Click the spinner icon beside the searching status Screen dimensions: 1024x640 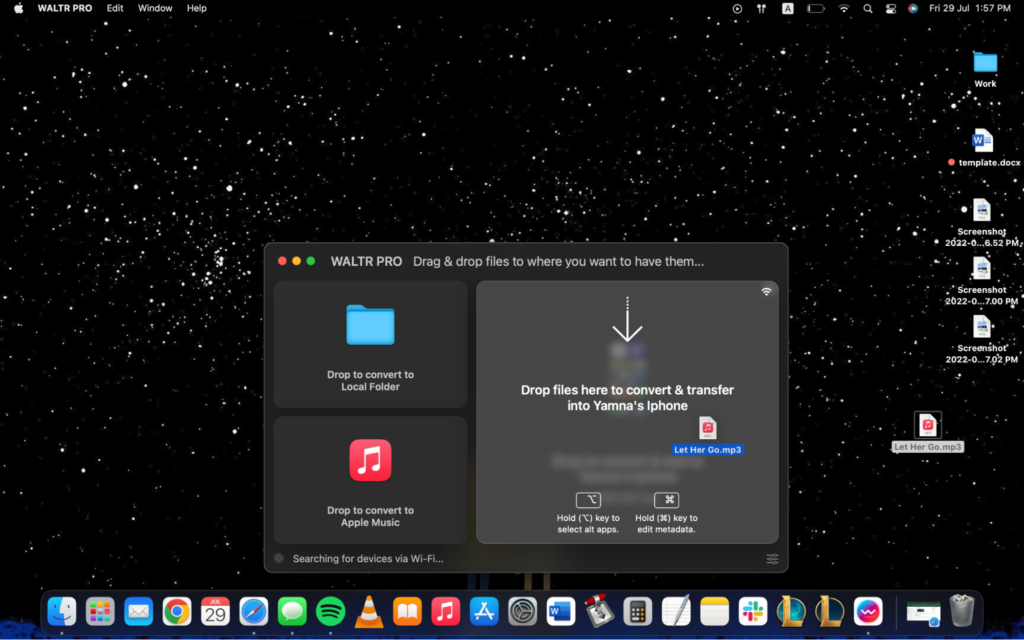(279, 558)
